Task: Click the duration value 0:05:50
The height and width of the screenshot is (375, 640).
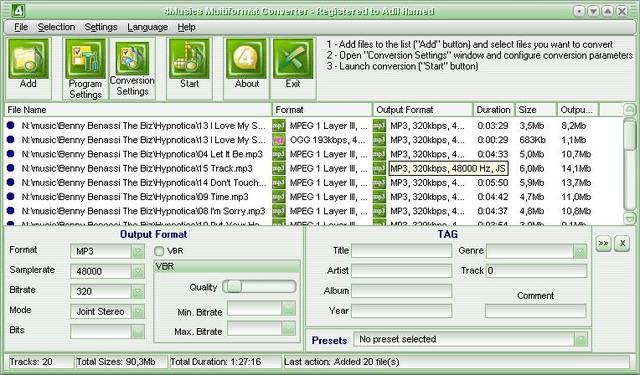Action: (x=493, y=183)
